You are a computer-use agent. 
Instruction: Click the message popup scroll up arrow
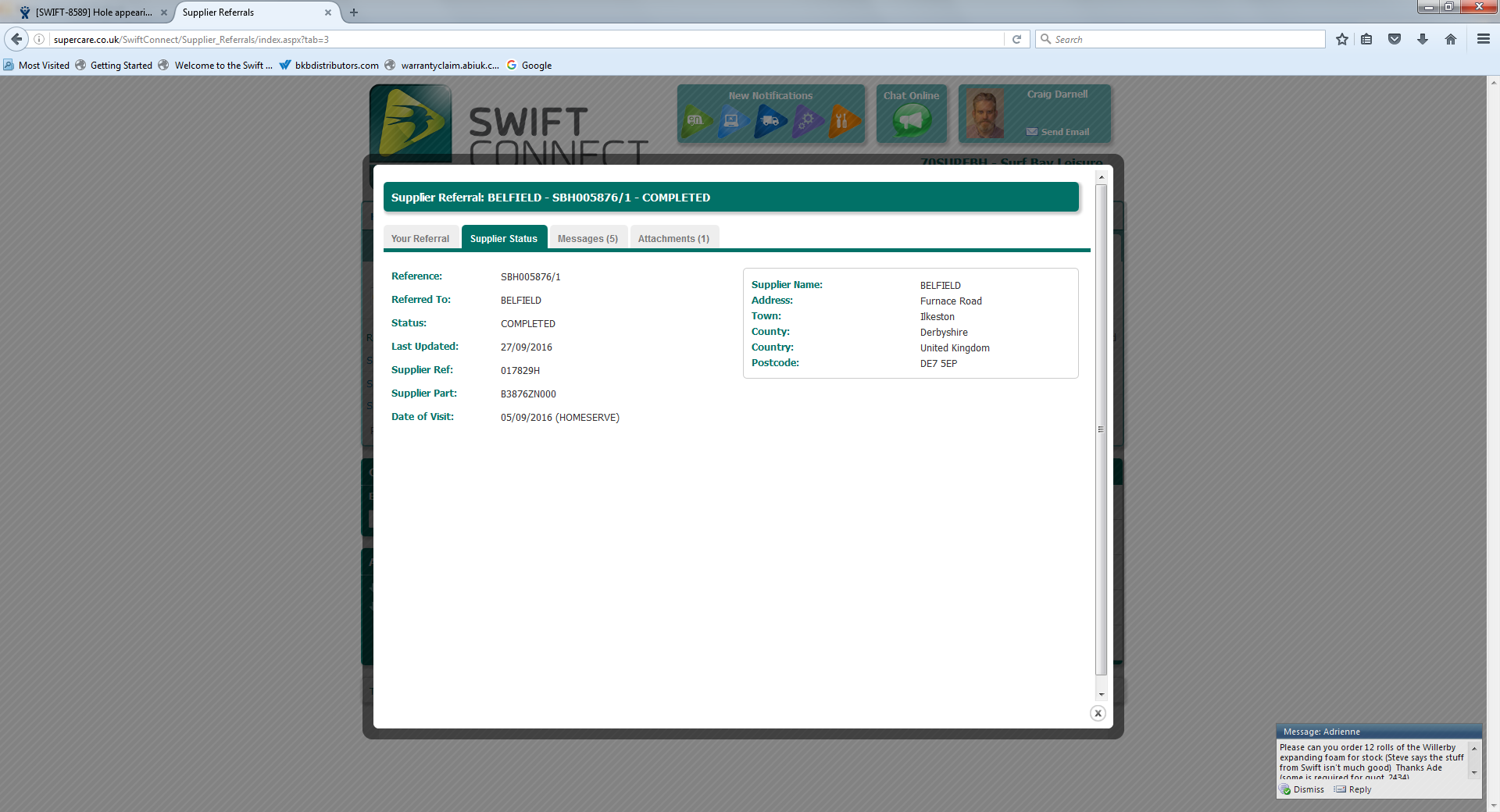(1474, 748)
